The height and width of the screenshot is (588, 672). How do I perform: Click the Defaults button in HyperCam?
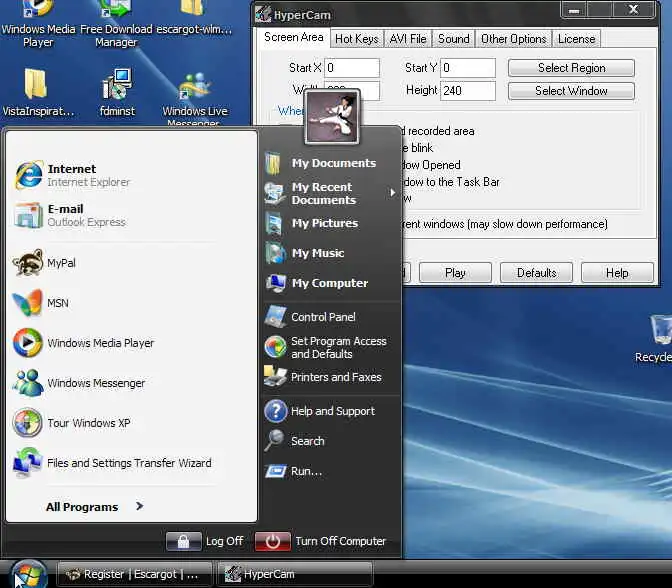536,273
